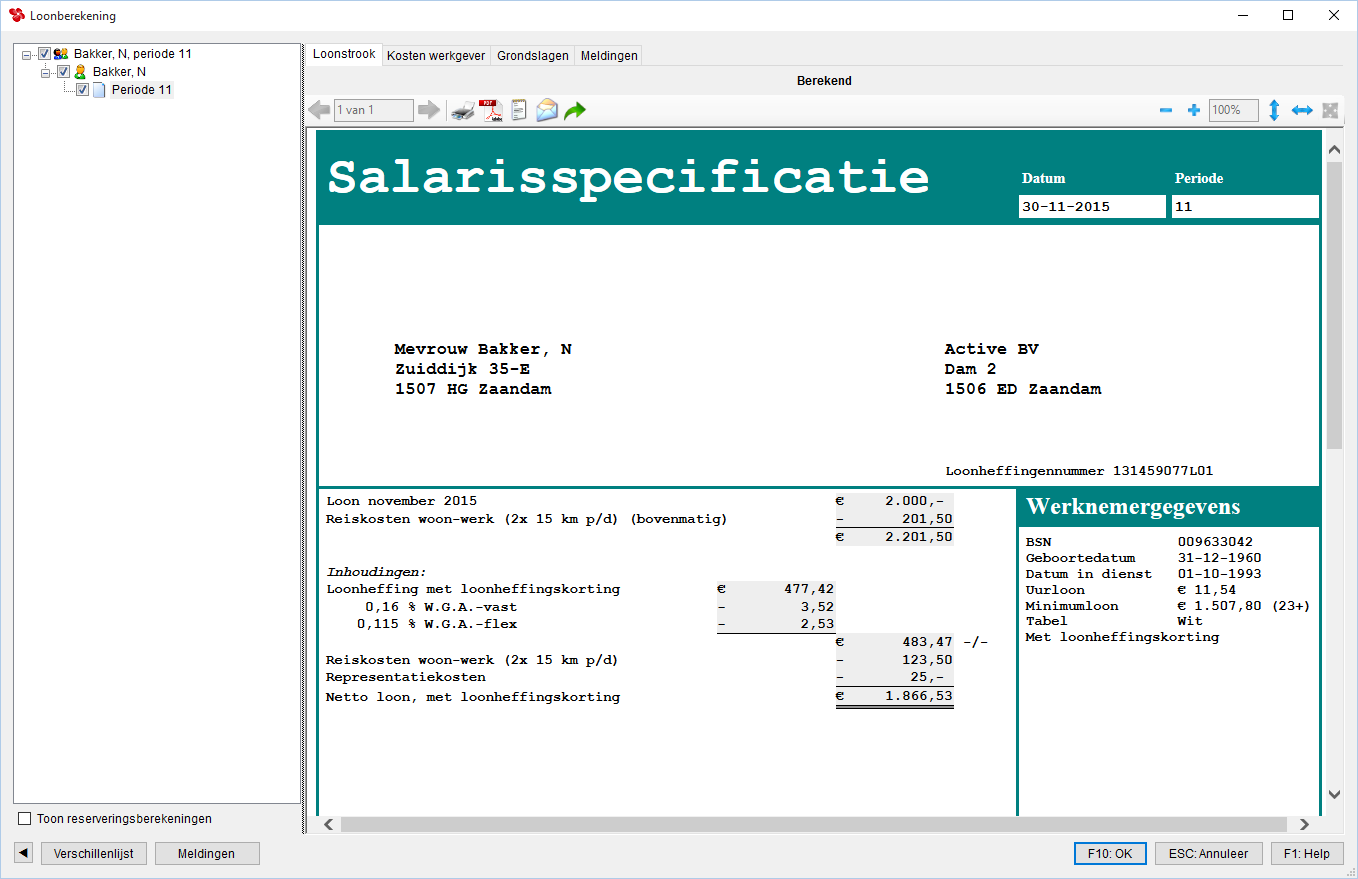Open the Meldingen tab
This screenshot has height=879, width=1358.
point(609,56)
